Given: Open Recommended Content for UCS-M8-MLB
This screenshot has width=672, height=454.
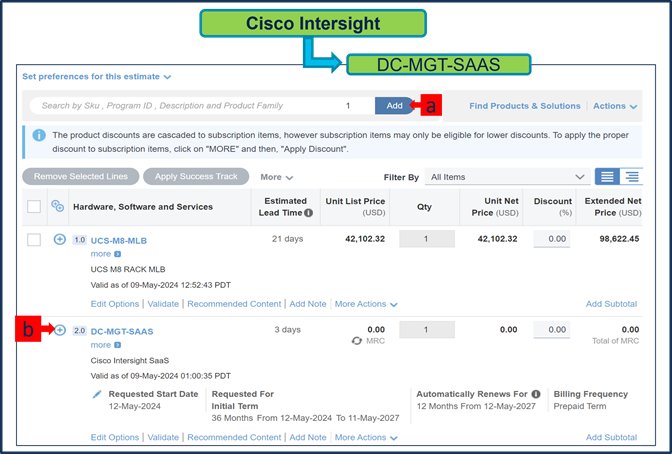Looking at the screenshot, I should [234, 304].
